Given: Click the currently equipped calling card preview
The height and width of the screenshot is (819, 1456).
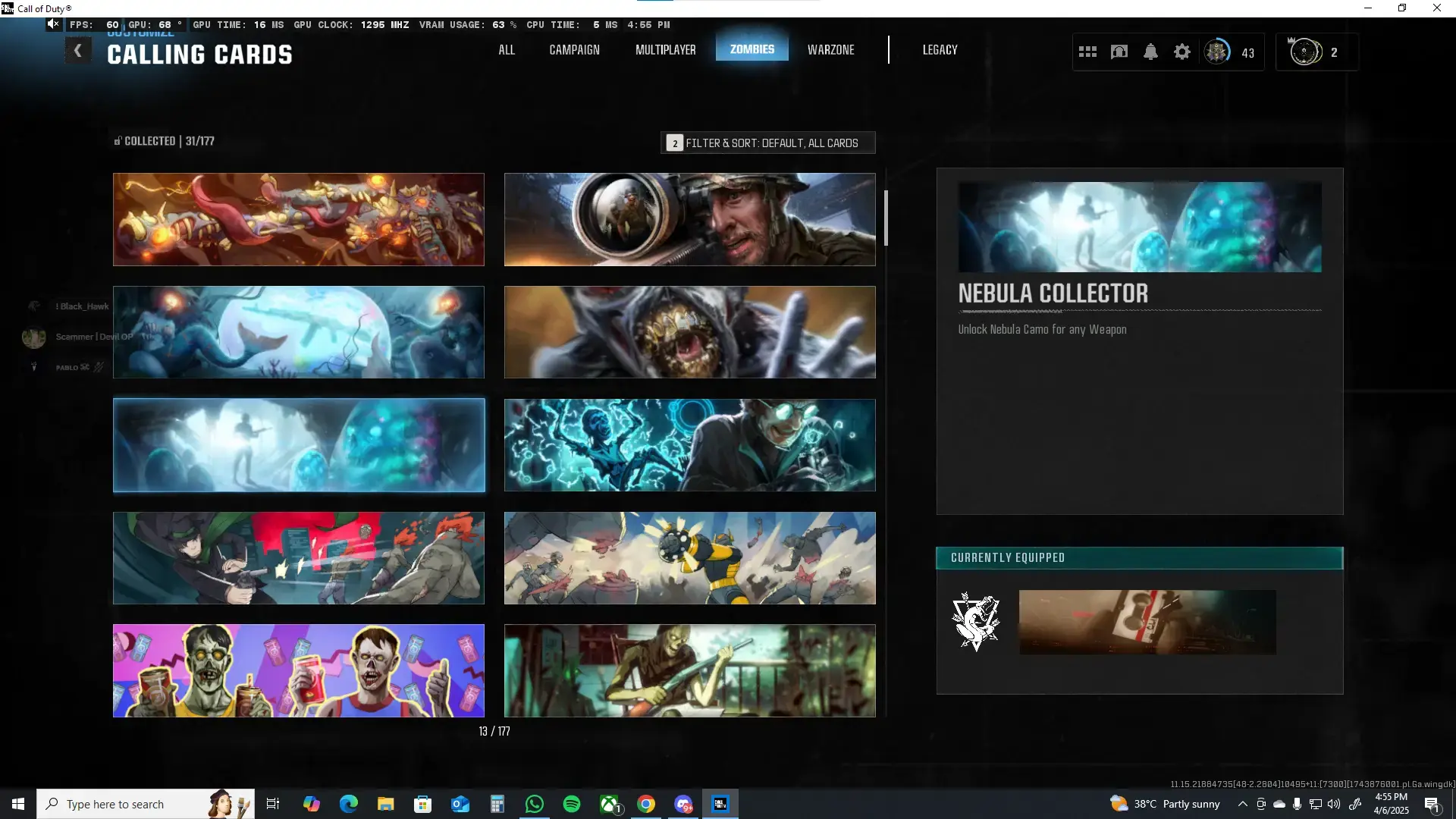Looking at the screenshot, I should 1147,622.
